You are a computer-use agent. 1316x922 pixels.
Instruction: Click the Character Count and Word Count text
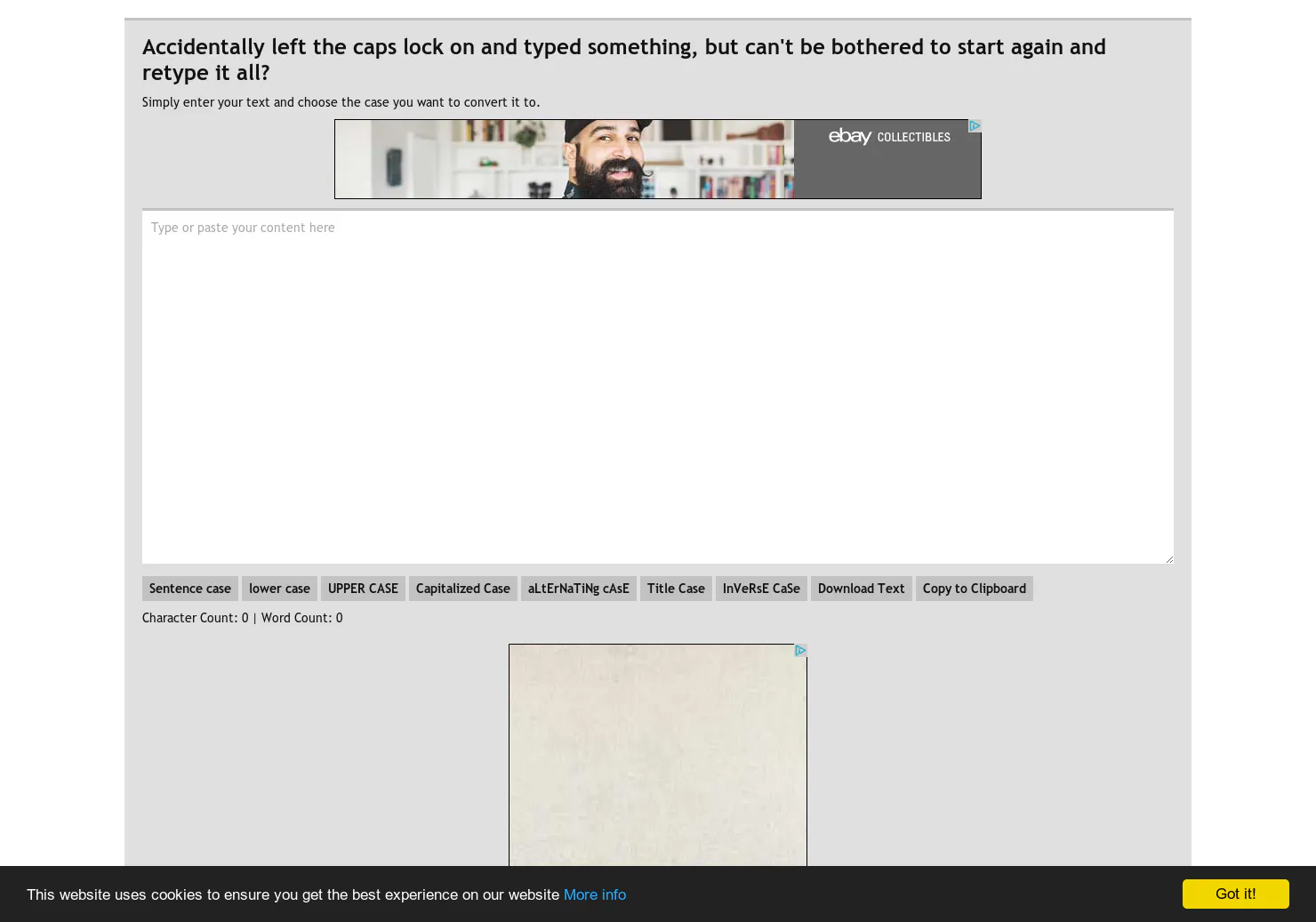[x=243, y=618]
